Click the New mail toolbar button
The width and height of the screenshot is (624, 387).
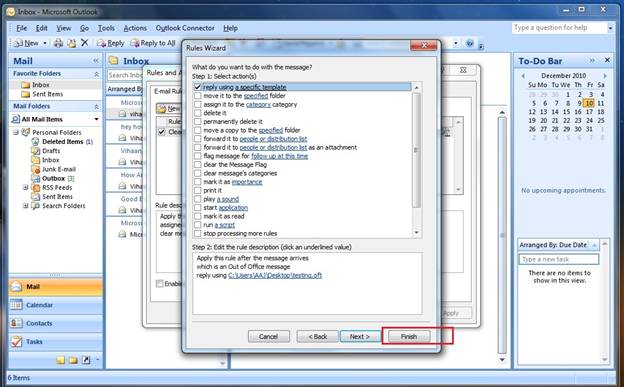click(26, 43)
